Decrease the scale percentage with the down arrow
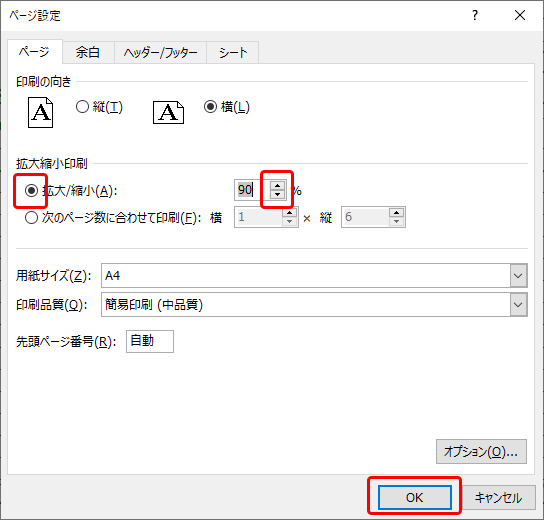This screenshot has height=520, width=544. click(x=277, y=194)
